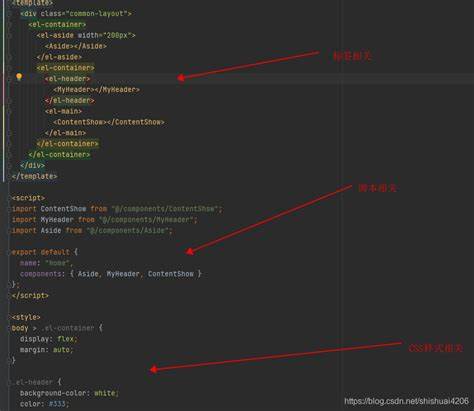The image size is (474, 411).
Task: Click the "background-color: white;" declaration
Action: [x=69, y=393]
